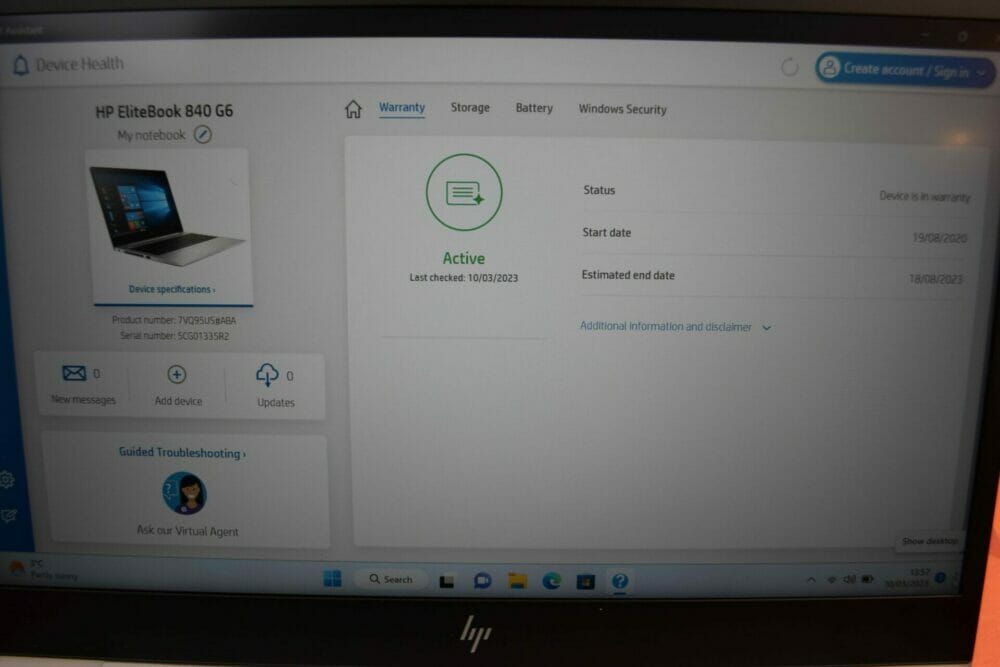Open the Windows Start menu
1000x667 pixels.
(332, 578)
